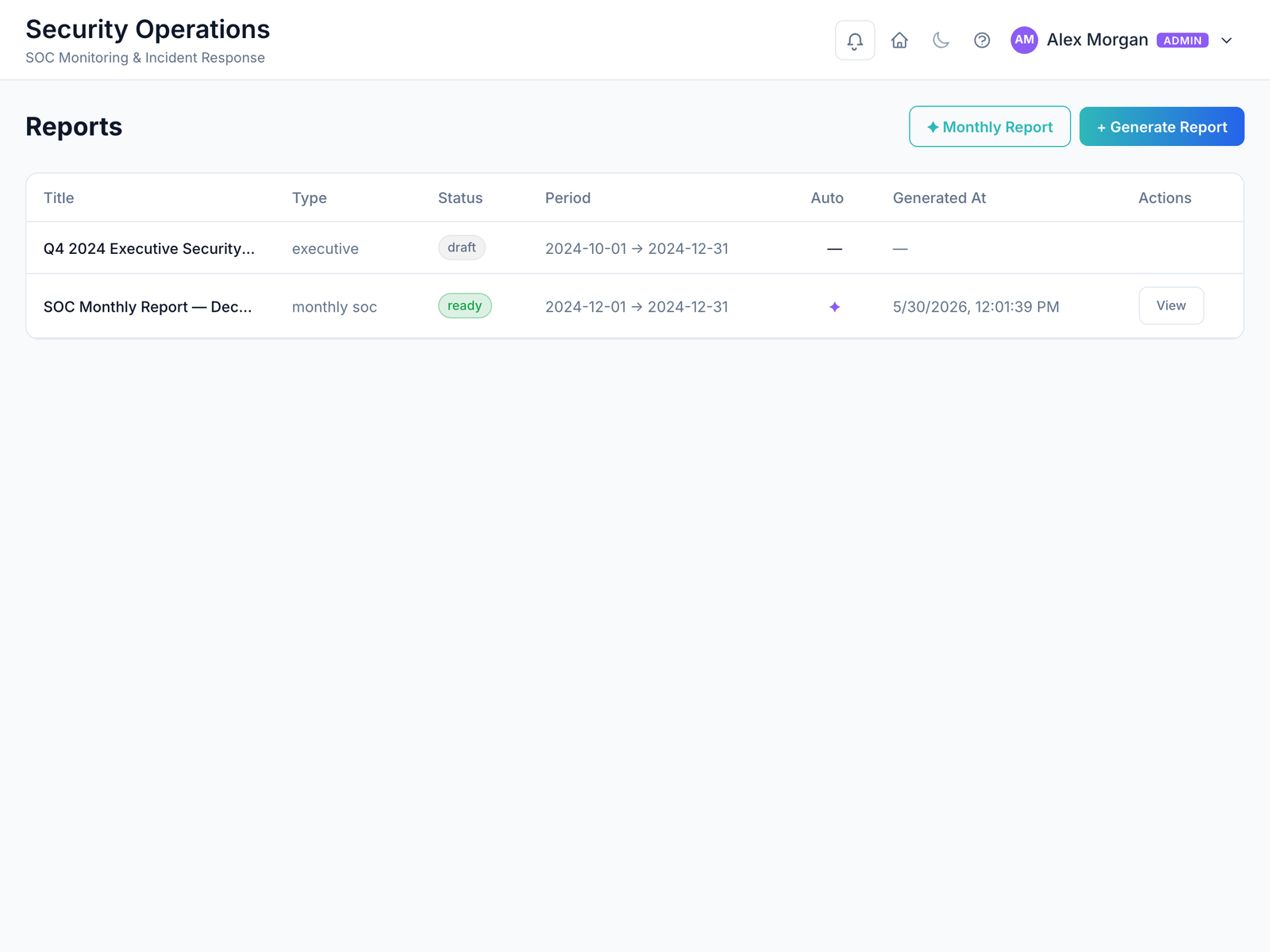1270x952 pixels.
Task: Click the Alex Morgan user name
Action: pos(1097,40)
